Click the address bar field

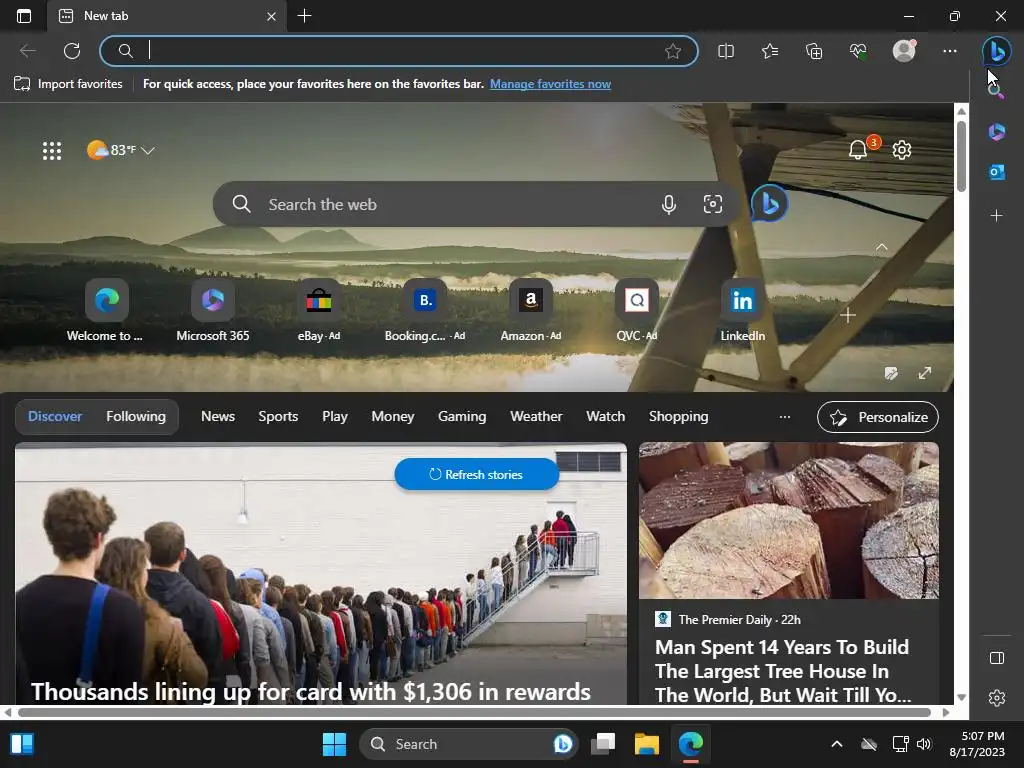click(x=398, y=51)
